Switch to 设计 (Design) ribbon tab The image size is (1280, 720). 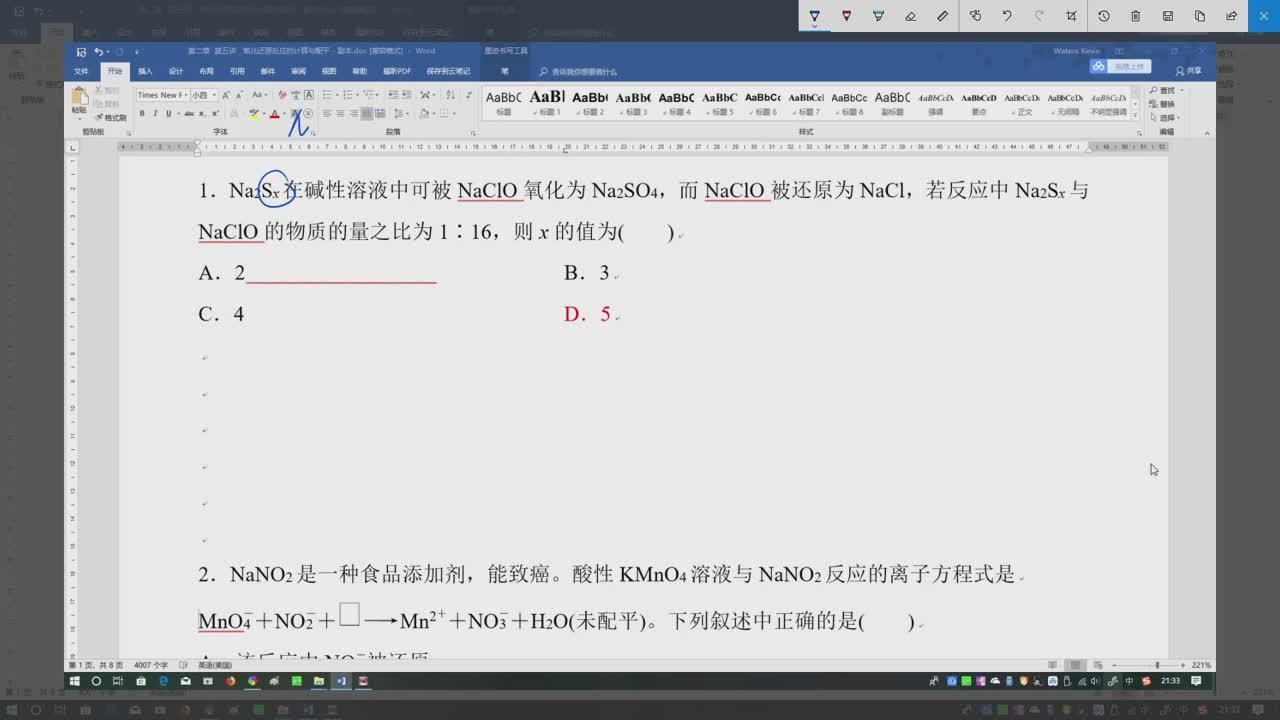(x=176, y=71)
